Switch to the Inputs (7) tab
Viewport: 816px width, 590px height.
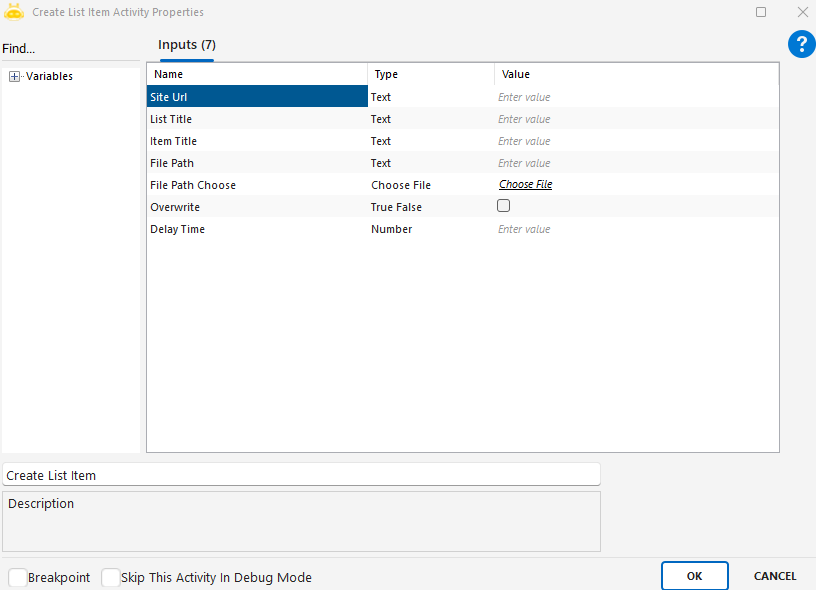tap(187, 45)
